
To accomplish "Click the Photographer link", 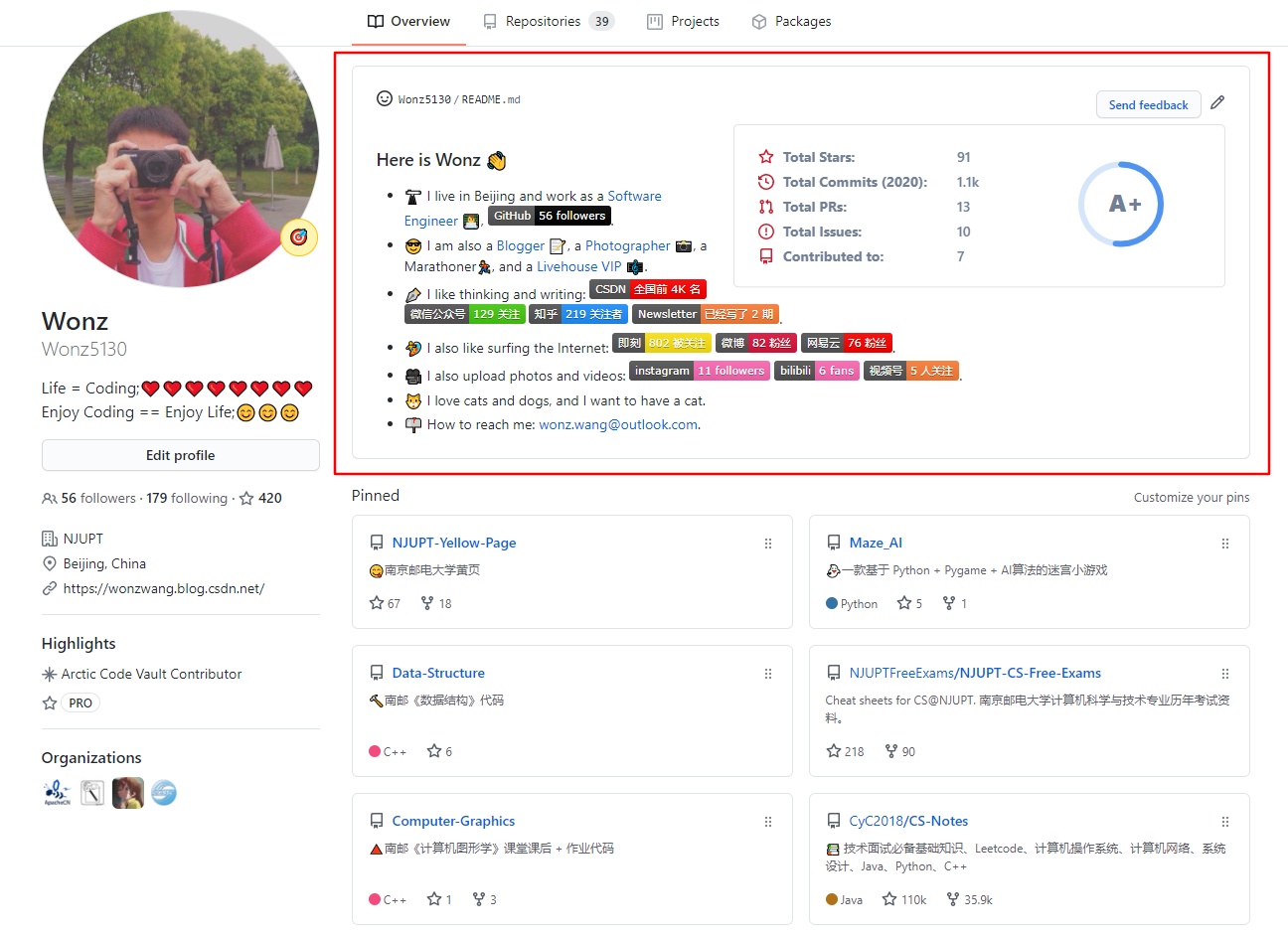I will click(628, 245).
